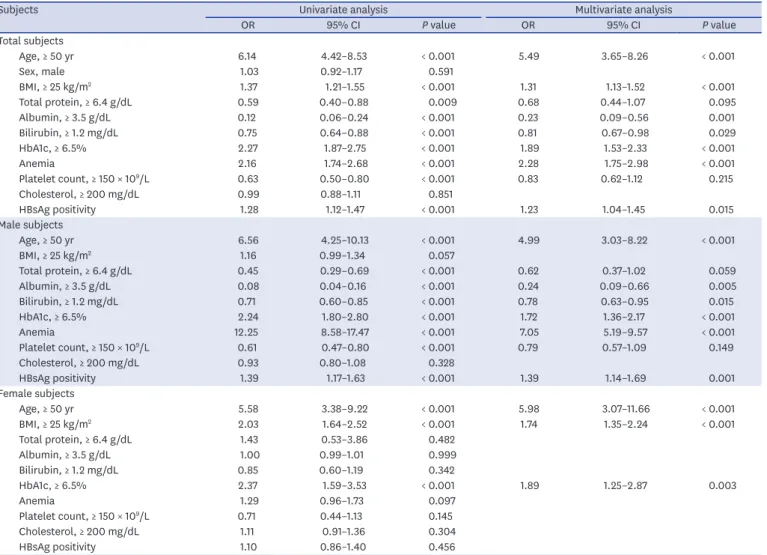Select the P value 0.009
767x555 pixels.
[443, 102]
